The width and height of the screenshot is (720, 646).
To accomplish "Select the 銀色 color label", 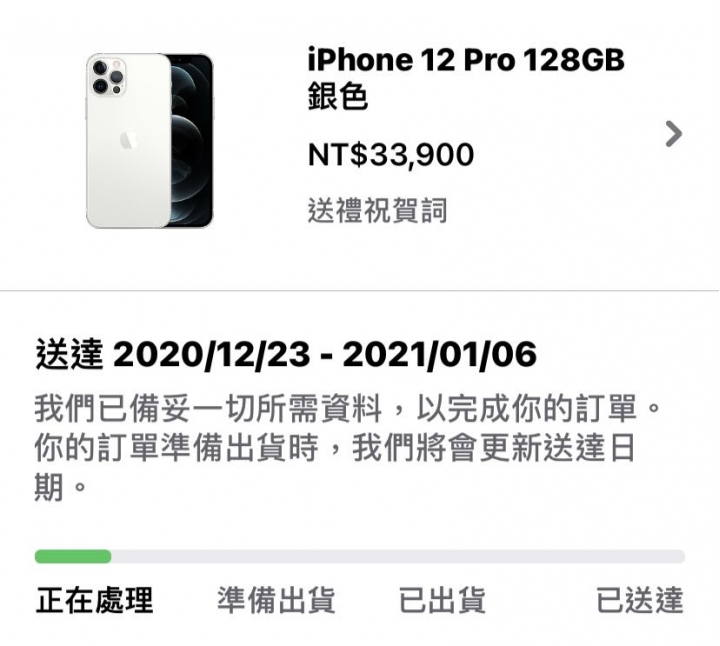I will 338,96.
